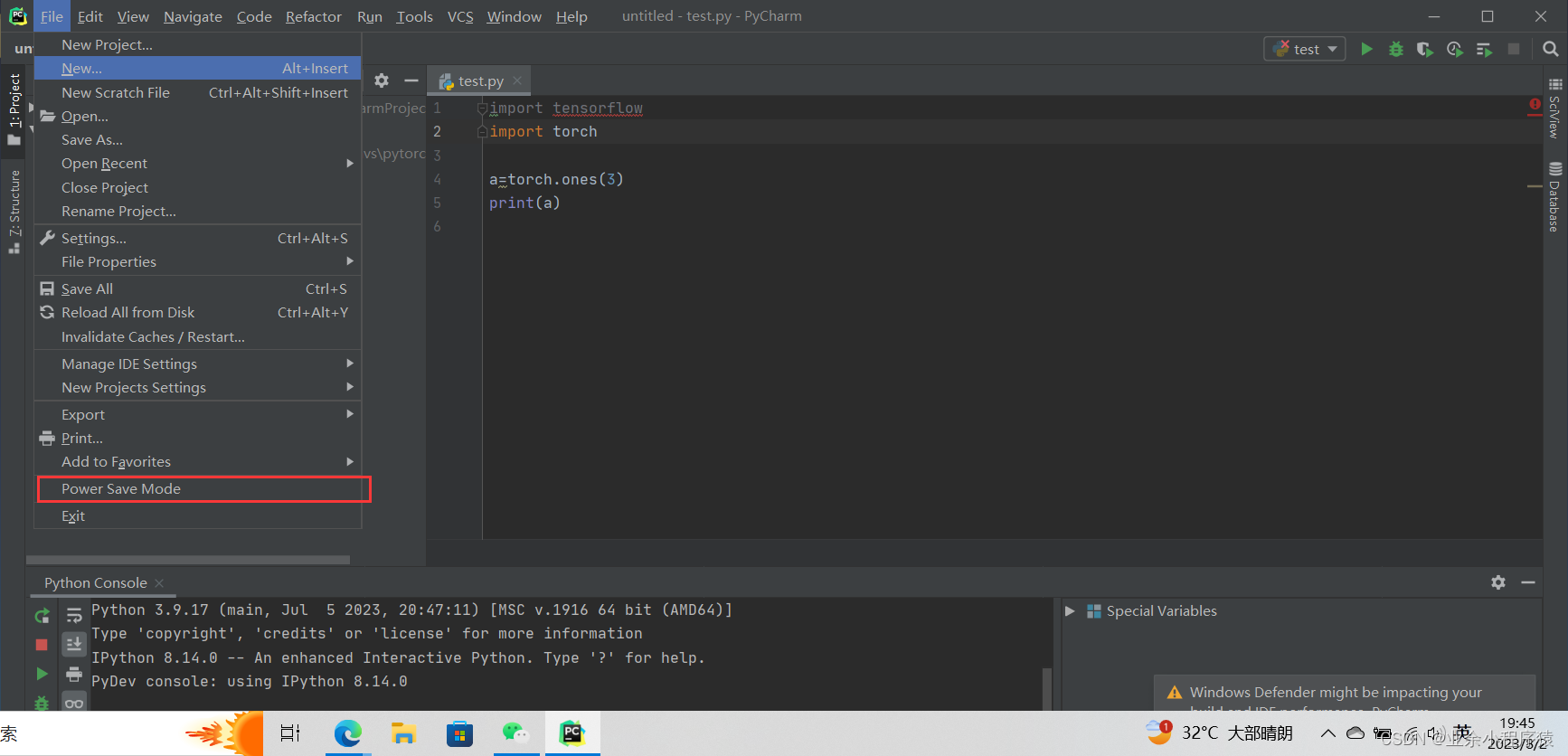The width and height of the screenshot is (1568, 756).
Task: Toggle show variables glasses icon
Action: click(x=74, y=703)
